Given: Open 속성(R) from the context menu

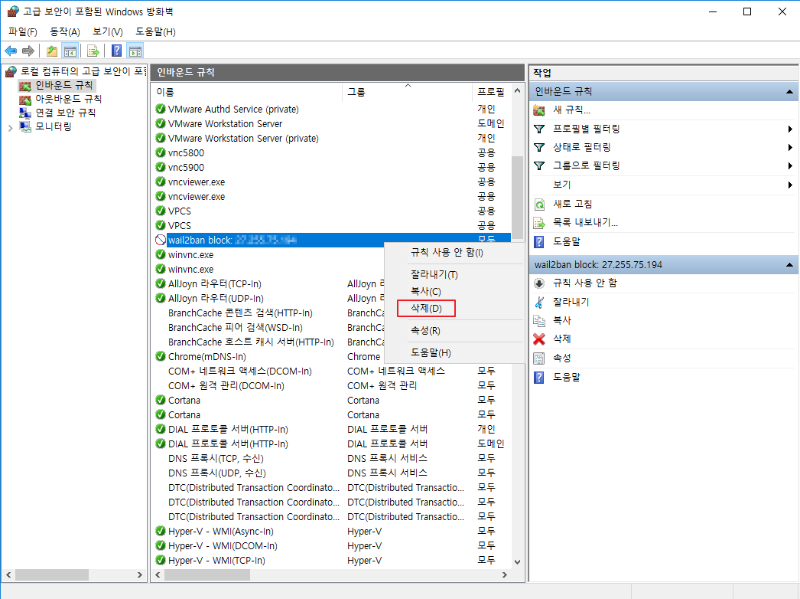Looking at the screenshot, I should pos(426,330).
